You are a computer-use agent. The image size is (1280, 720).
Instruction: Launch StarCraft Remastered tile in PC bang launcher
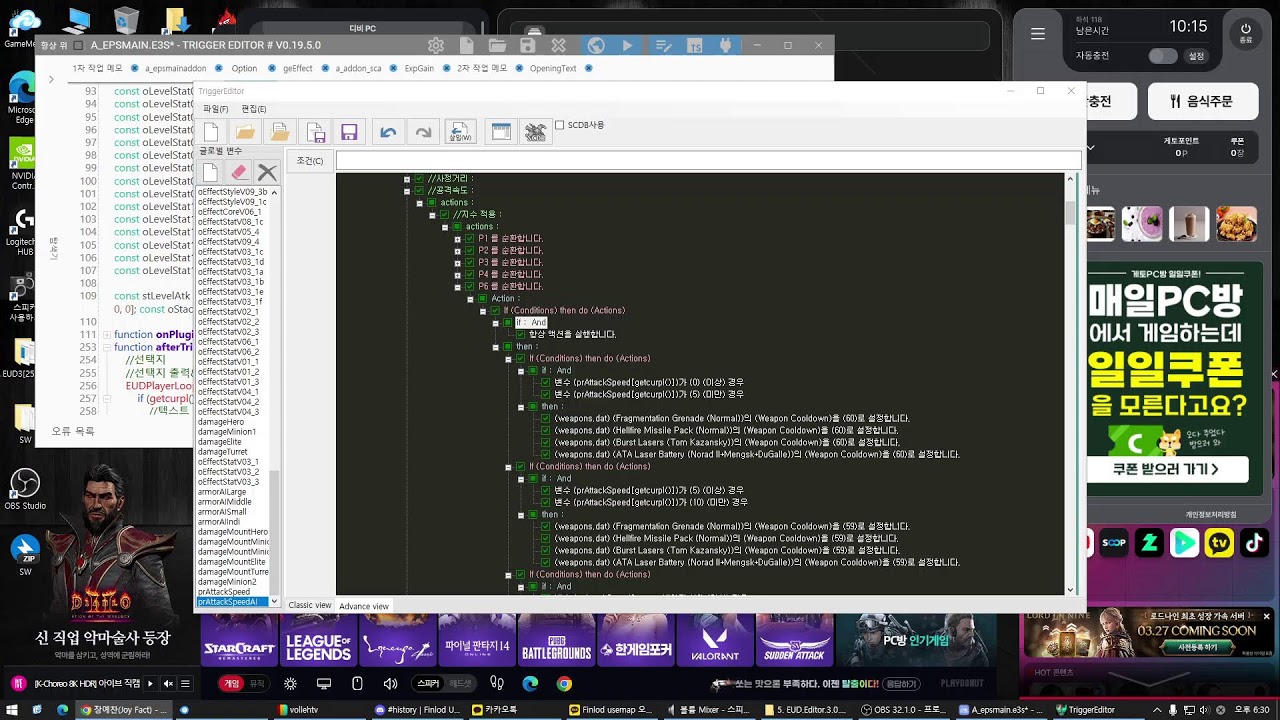coord(238,640)
